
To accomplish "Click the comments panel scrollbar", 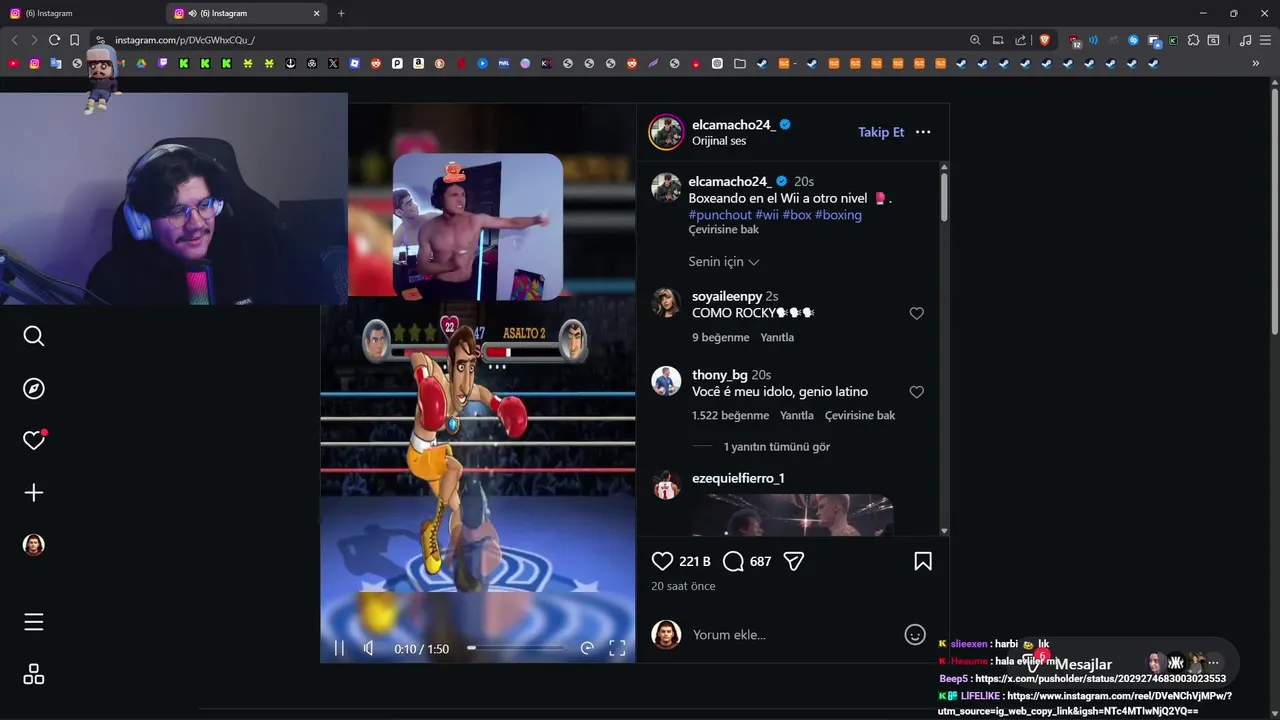I will (944, 197).
